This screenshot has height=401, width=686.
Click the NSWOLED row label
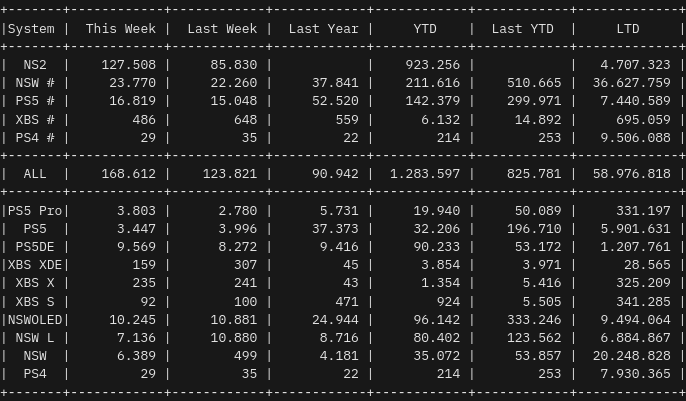click(35, 320)
